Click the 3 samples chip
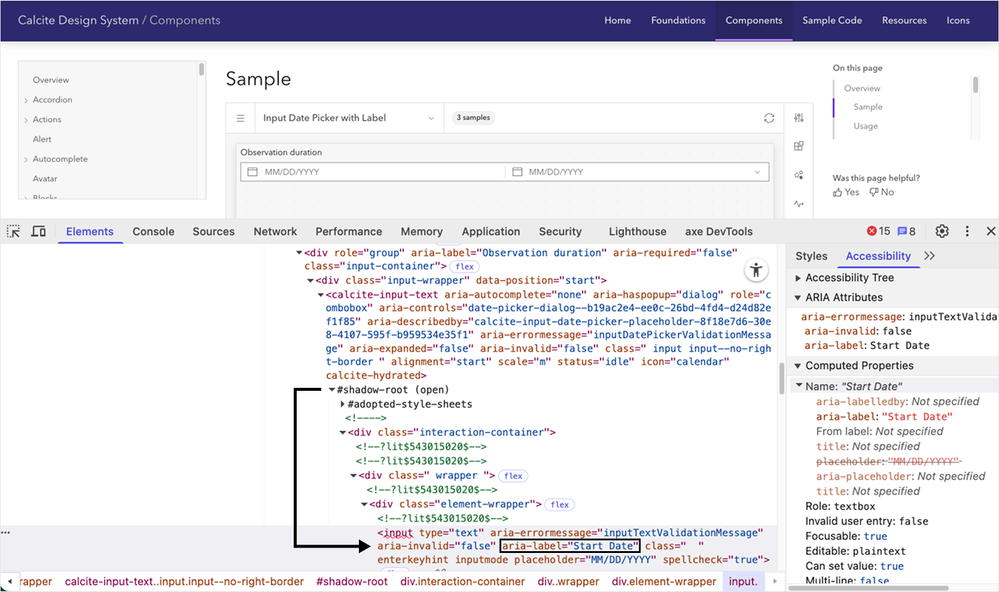Viewport: 999px width, 592px height. tap(473, 118)
